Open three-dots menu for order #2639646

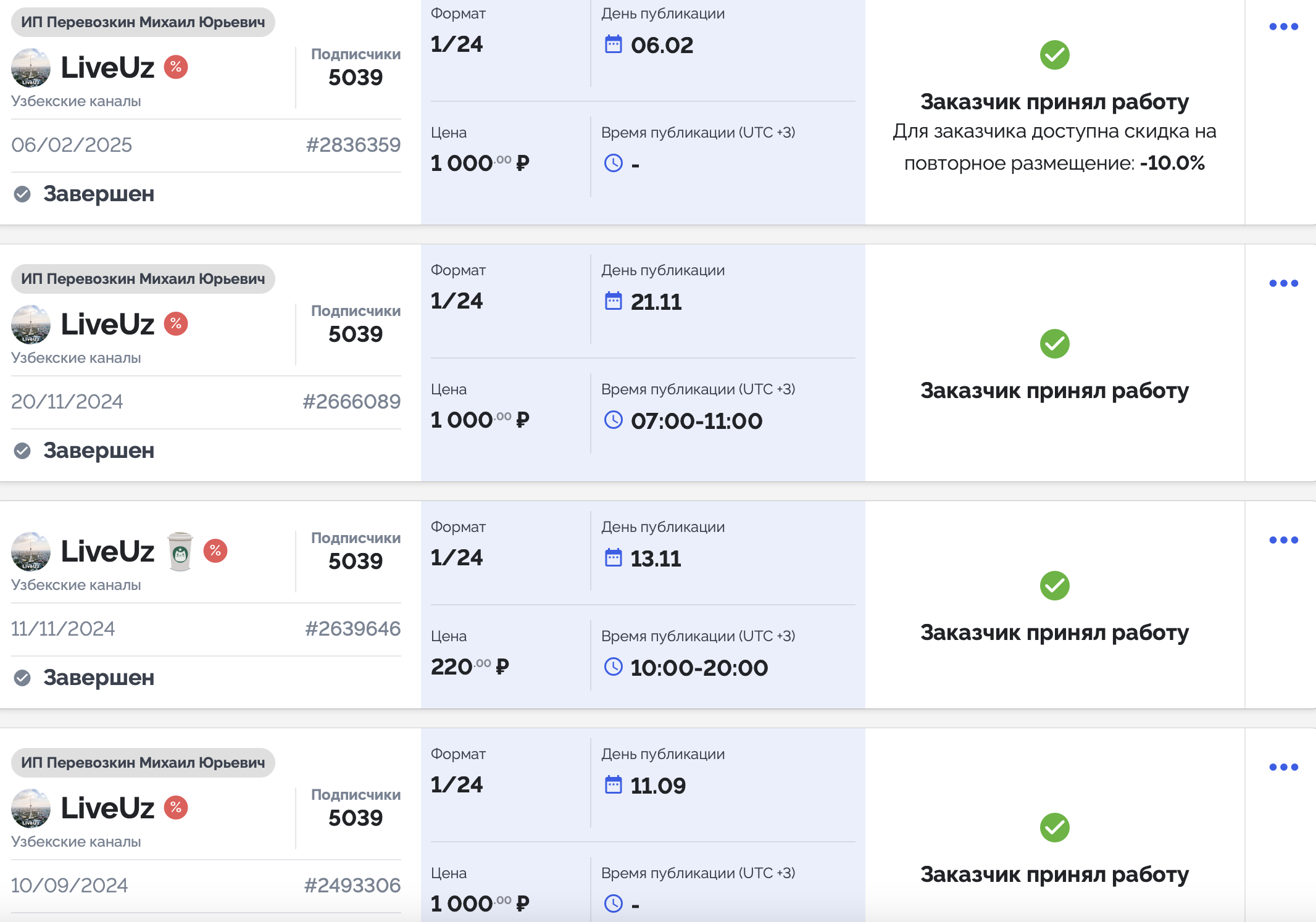(1283, 540)
